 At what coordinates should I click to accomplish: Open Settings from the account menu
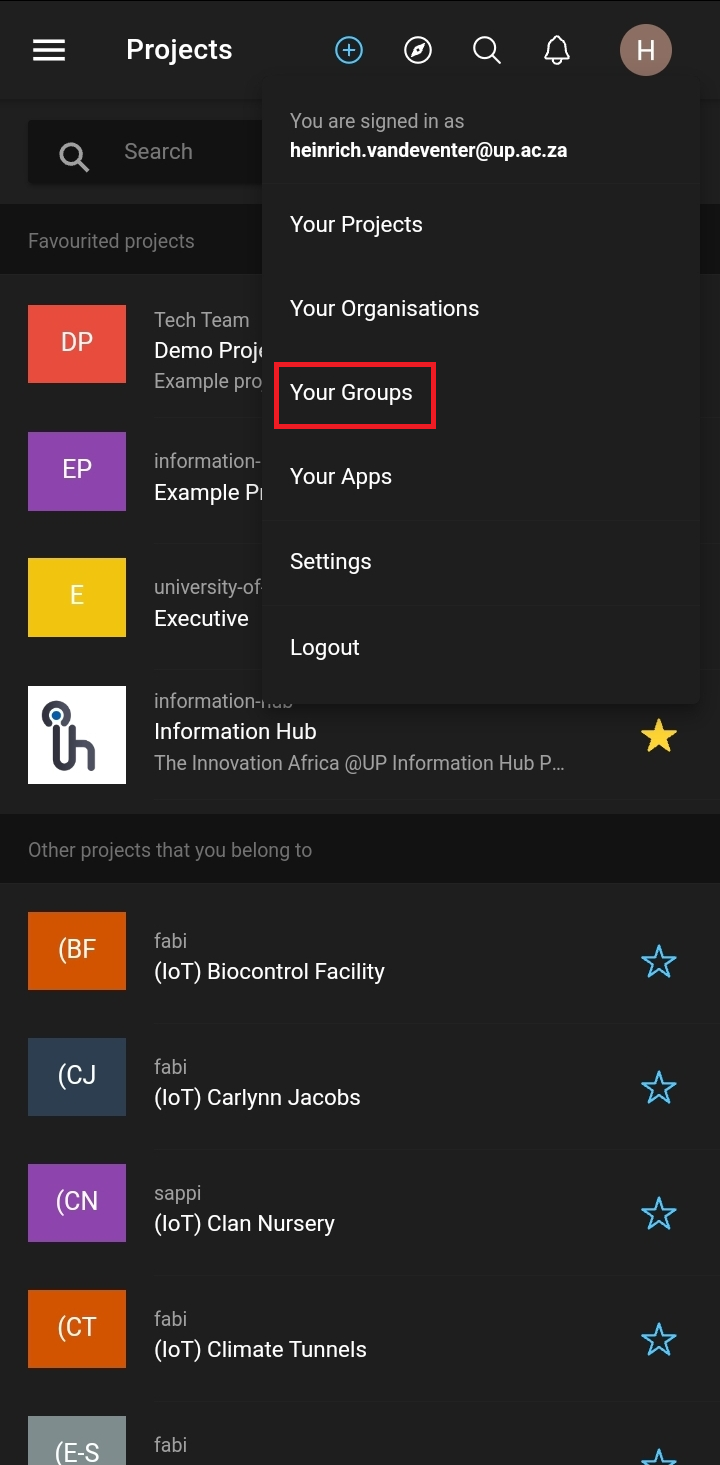tap(331, 562)
